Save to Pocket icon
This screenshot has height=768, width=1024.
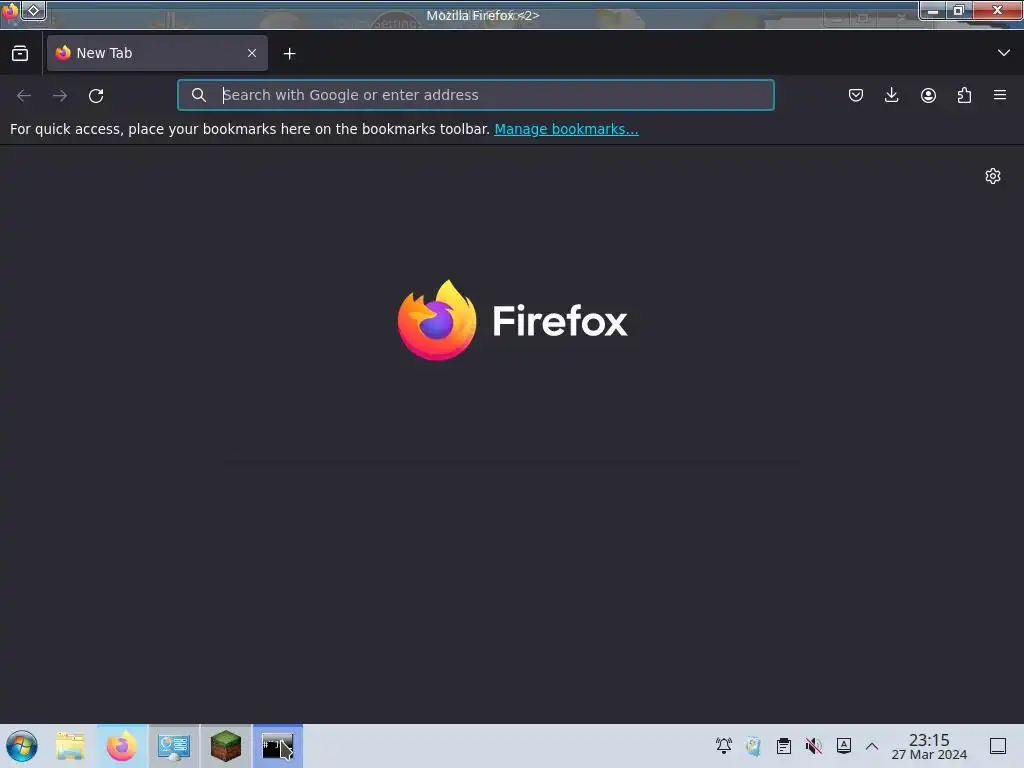click(x=856, y=95)
